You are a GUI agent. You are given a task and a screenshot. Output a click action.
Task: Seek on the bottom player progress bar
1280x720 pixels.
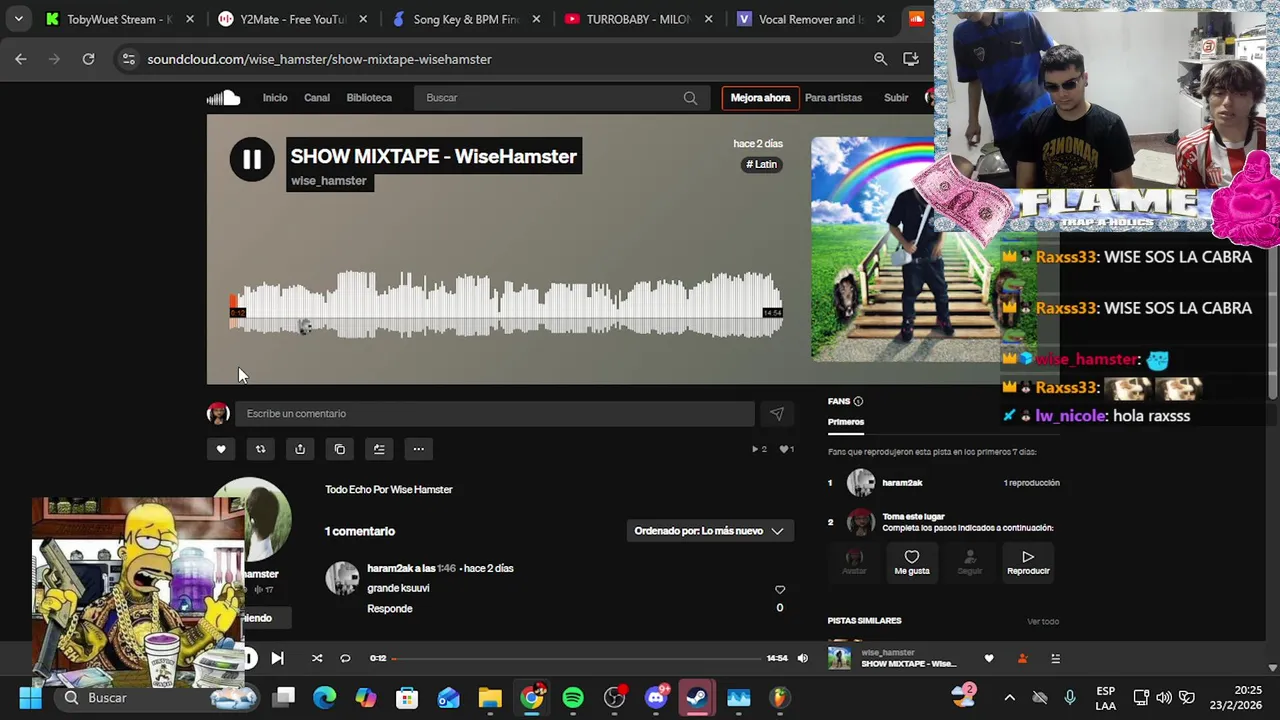[x=577, y=658]
